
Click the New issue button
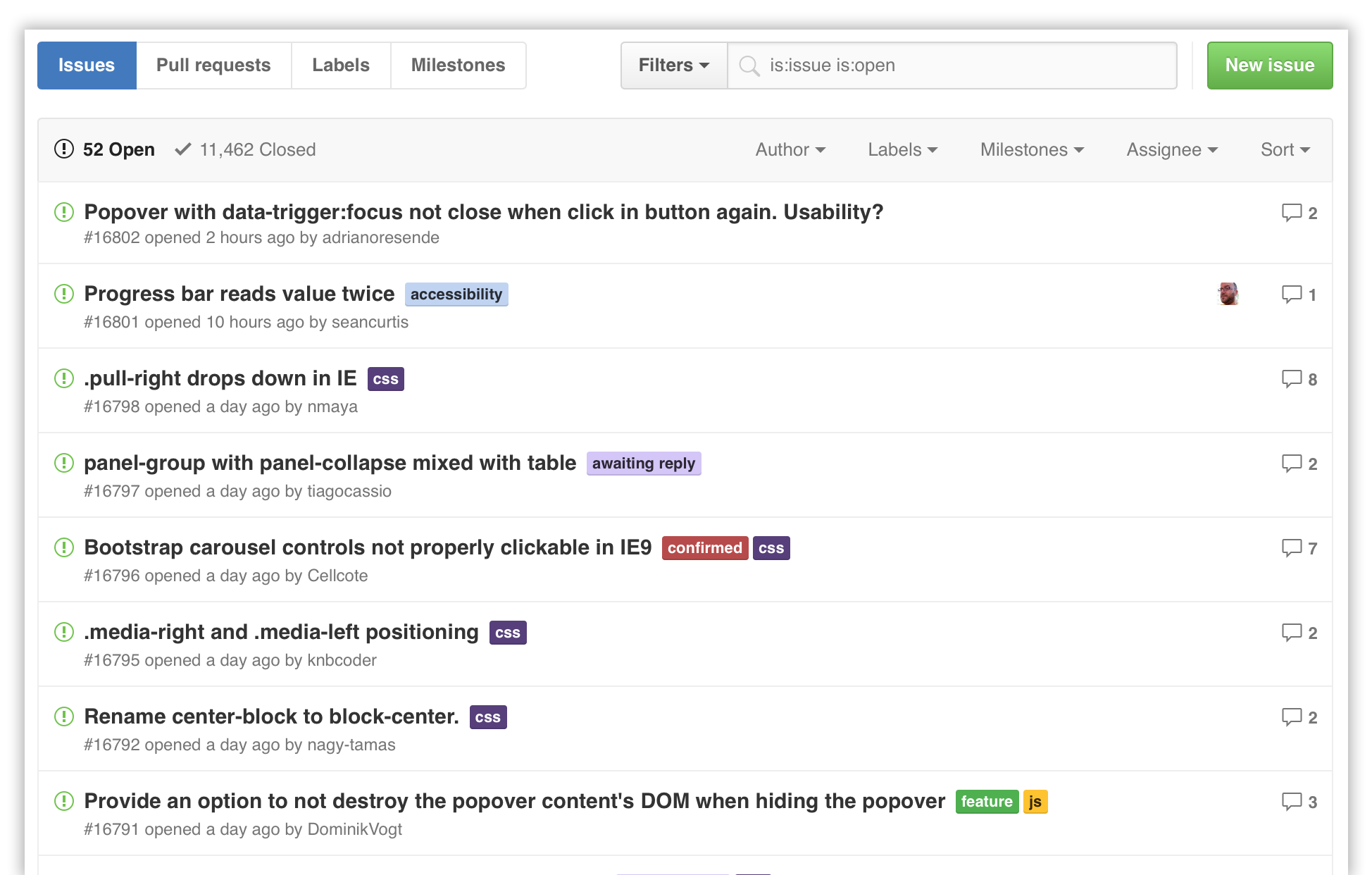coord(1270,65)
